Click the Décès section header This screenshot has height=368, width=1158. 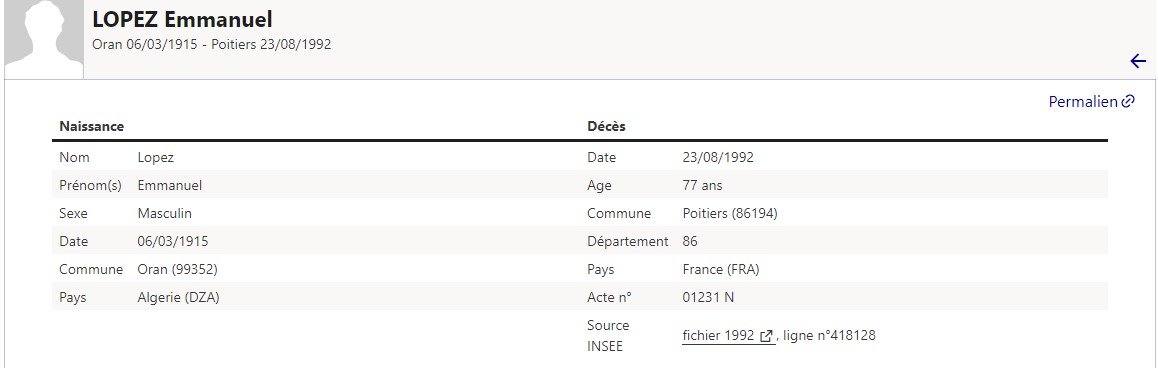coord(606,126)
